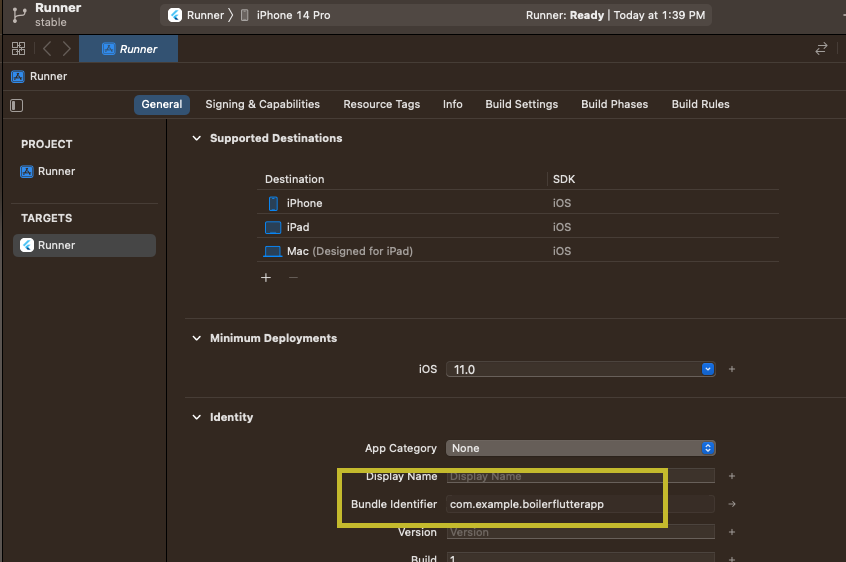This screenshot has width=846, height=562.
Task: Click the Destination column header
Action: pyautogui.click(x=295, y=179)
